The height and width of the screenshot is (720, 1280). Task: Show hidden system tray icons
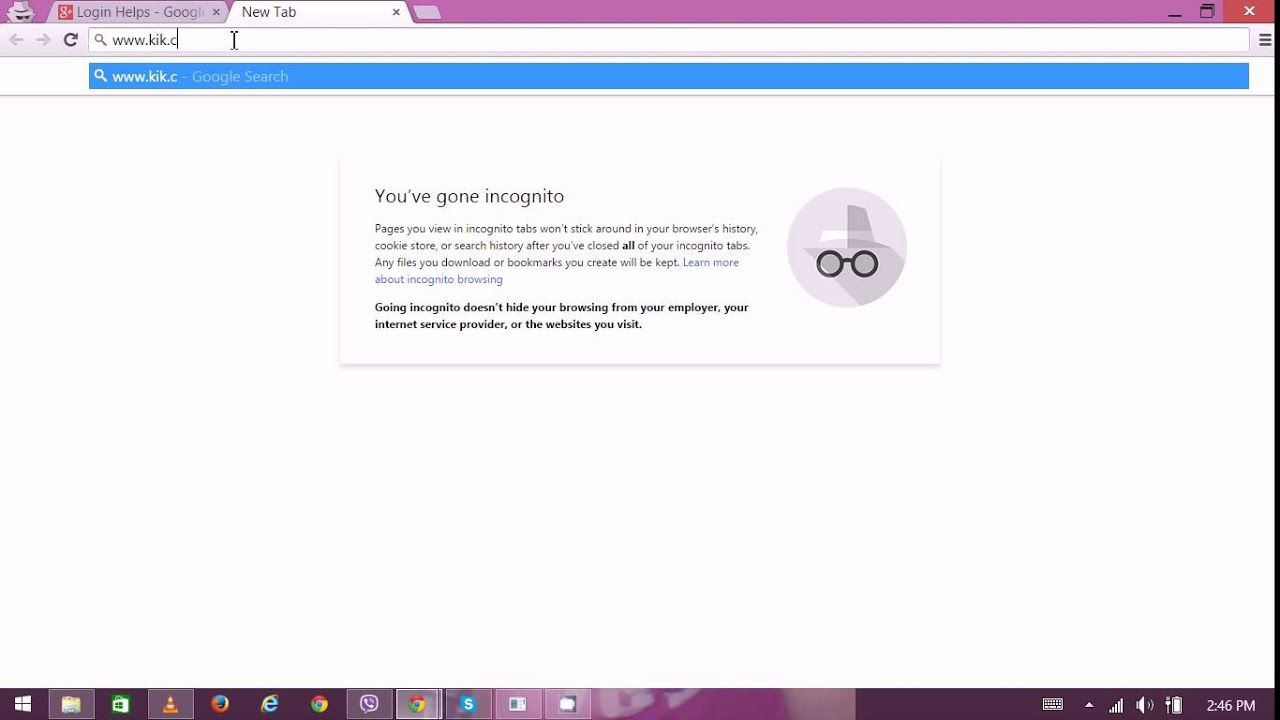click(x=1089, y=705)
